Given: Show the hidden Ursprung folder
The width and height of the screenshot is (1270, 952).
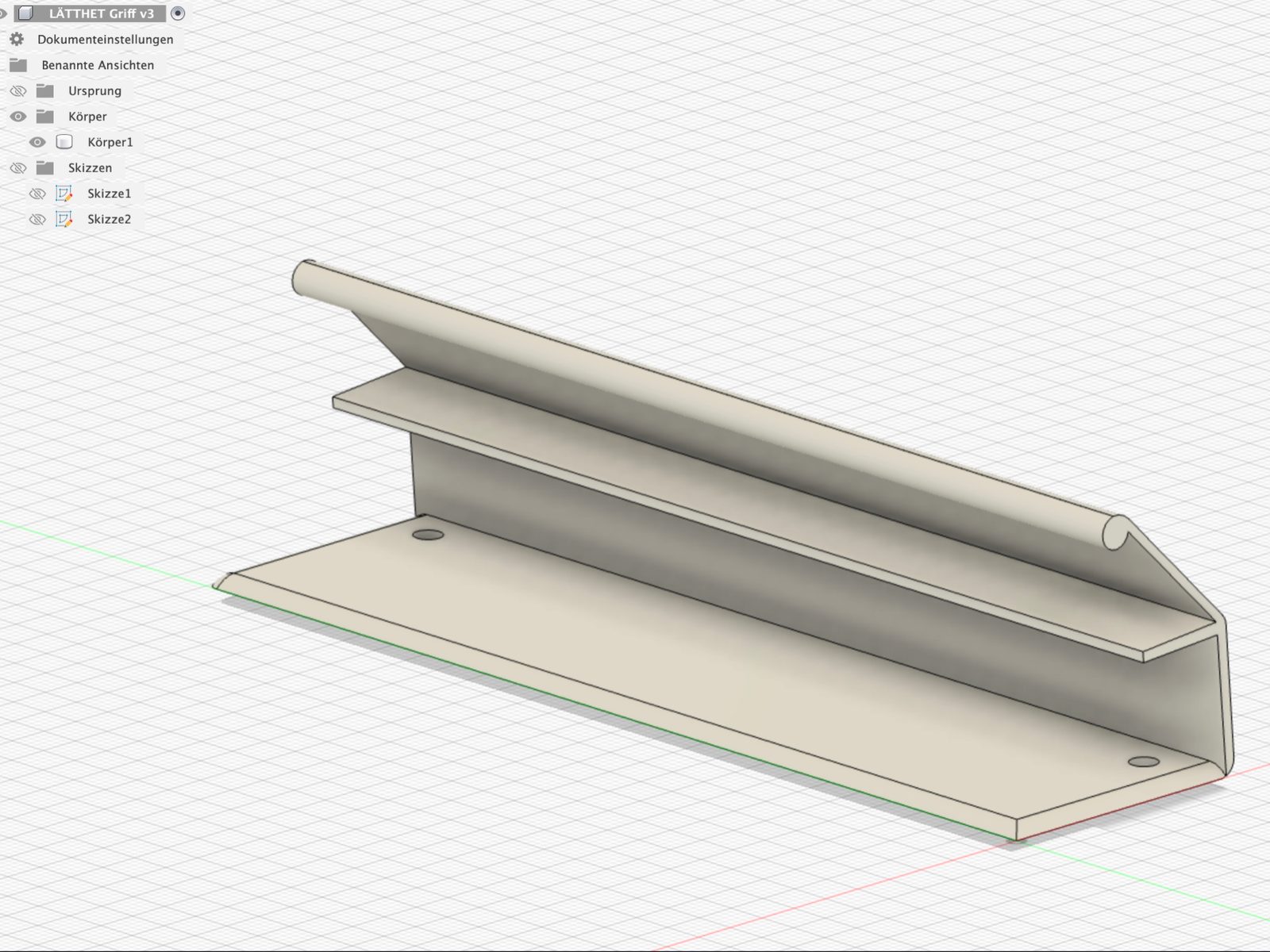Looking at the screenshot, I should pos(17,91).
